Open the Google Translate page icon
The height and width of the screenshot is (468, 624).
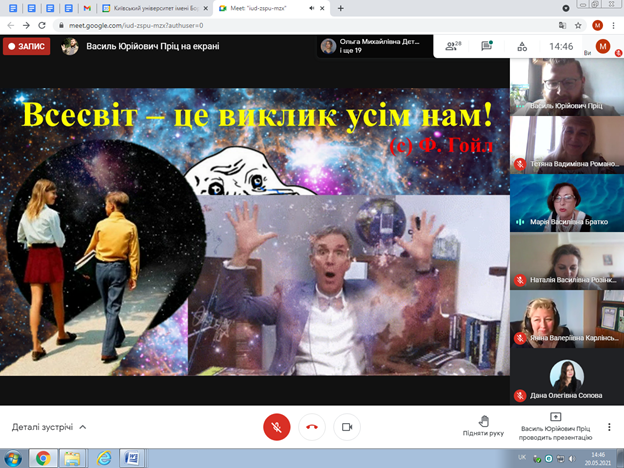tap(563, 25)
